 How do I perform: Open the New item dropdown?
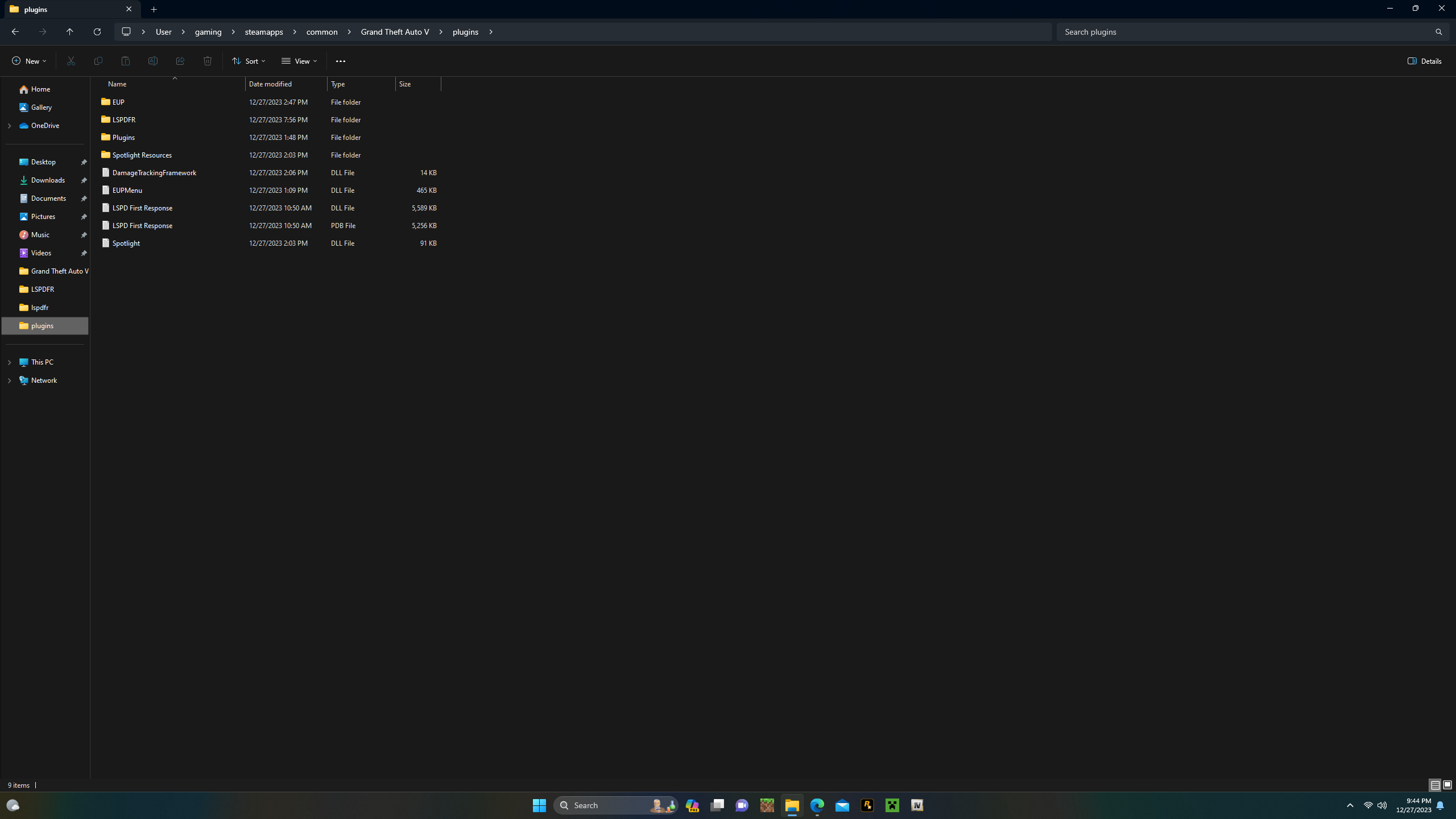[29, 61]
